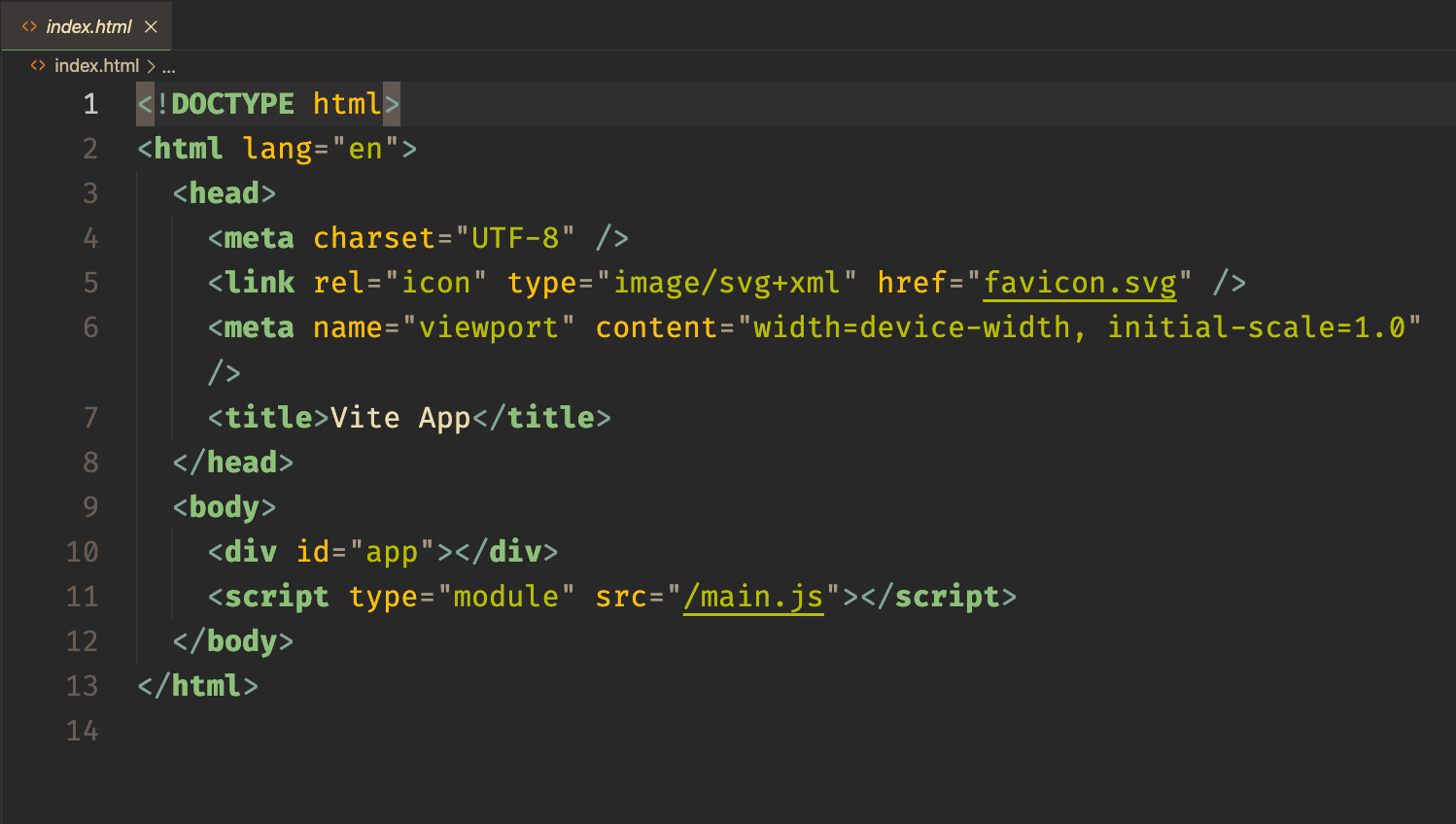Image resolution: width=1456 pixels, height=824 pixels.
Task: Click line number 1 in the gutter
Action: coord(90,104)
